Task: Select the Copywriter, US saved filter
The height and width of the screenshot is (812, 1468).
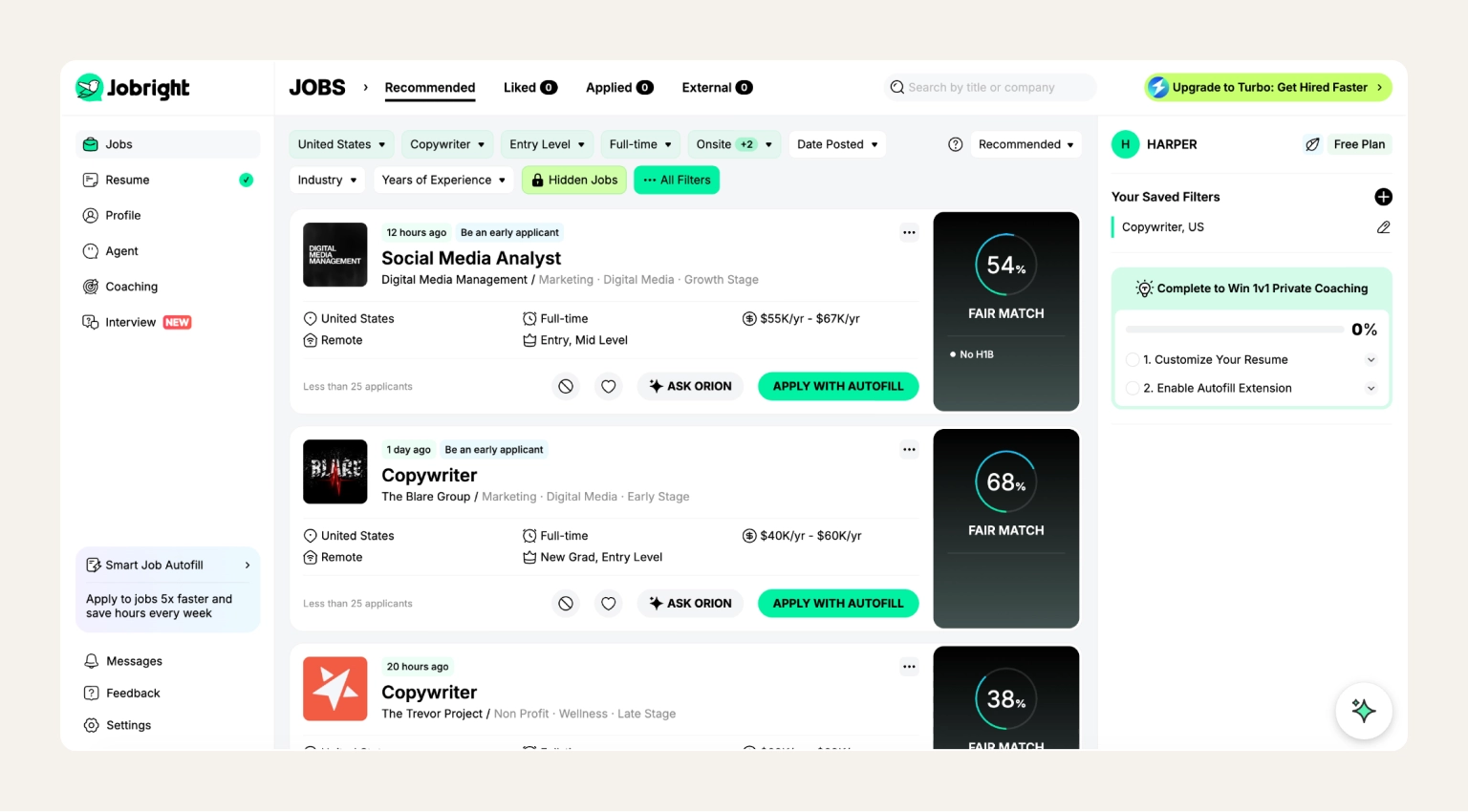Action: tap(1162, 227)
